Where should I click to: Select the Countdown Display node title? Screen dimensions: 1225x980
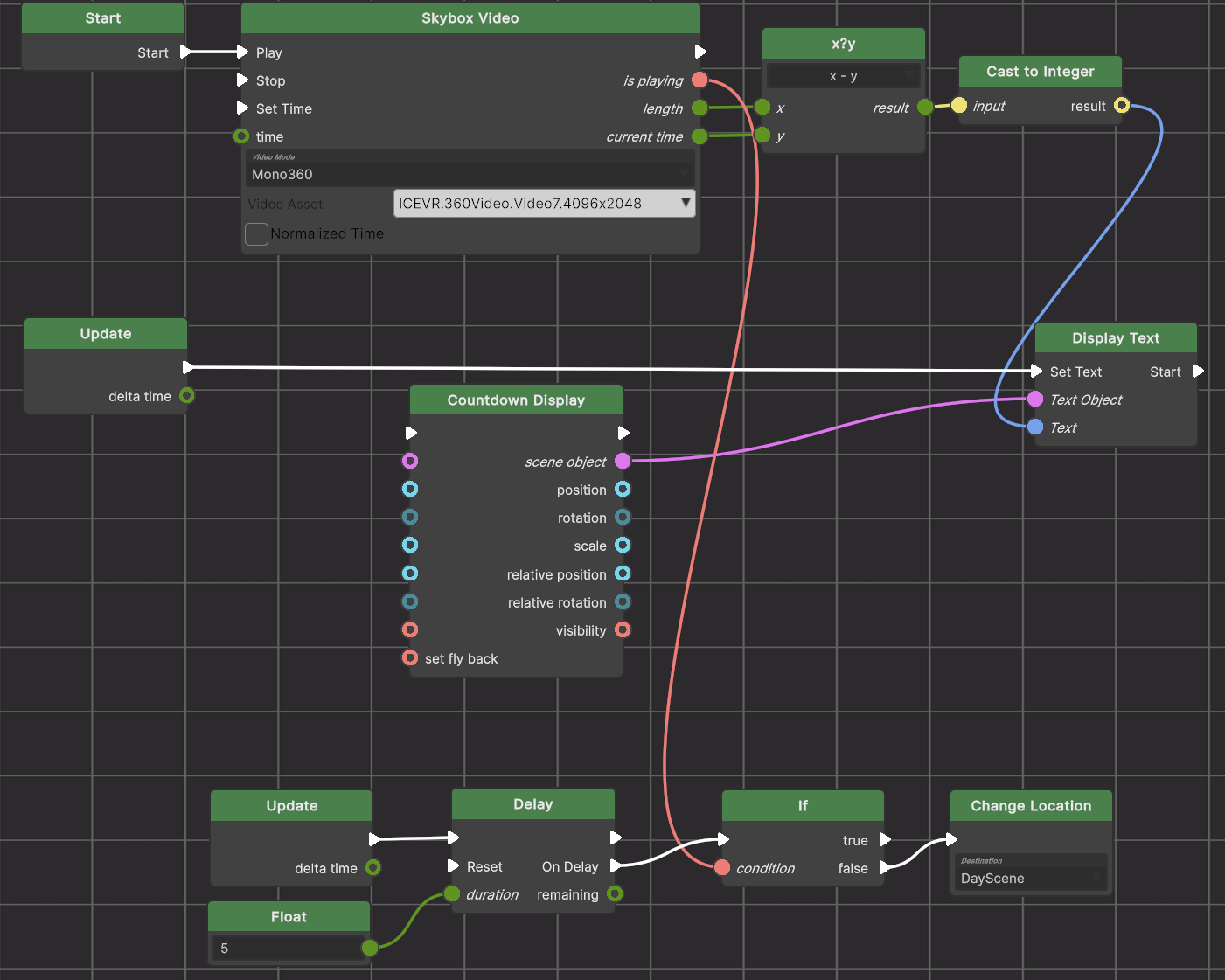click(516, 400)
